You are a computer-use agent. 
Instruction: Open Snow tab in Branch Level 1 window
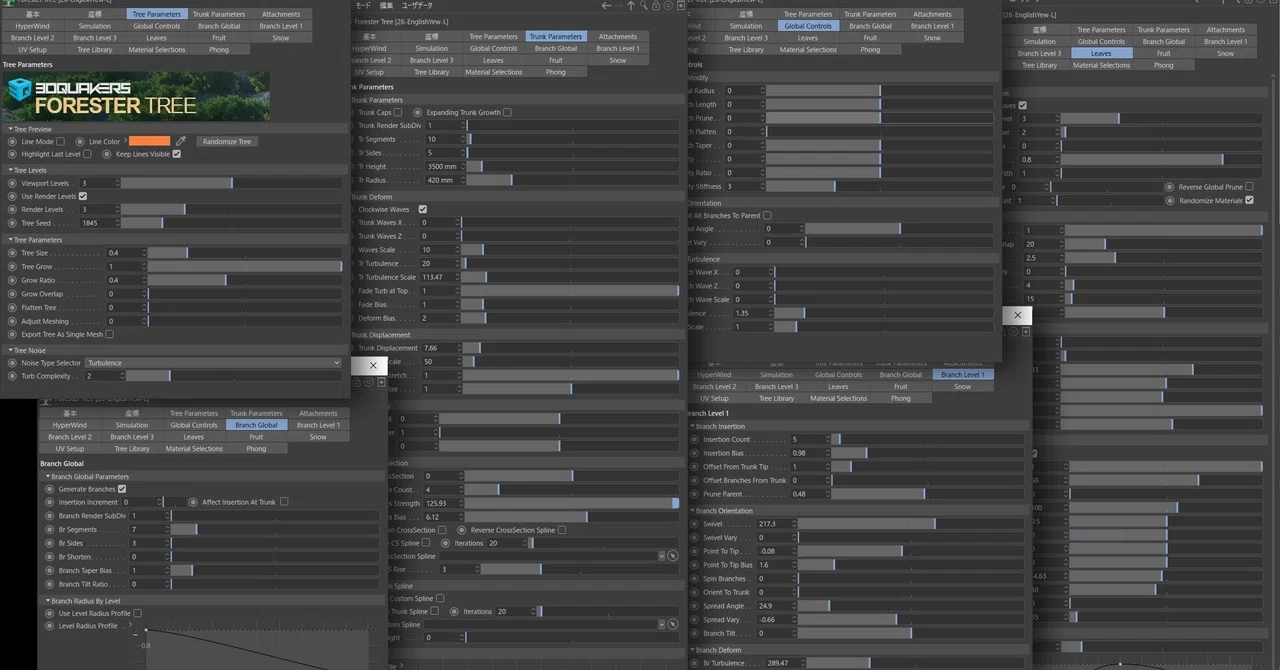962,386
